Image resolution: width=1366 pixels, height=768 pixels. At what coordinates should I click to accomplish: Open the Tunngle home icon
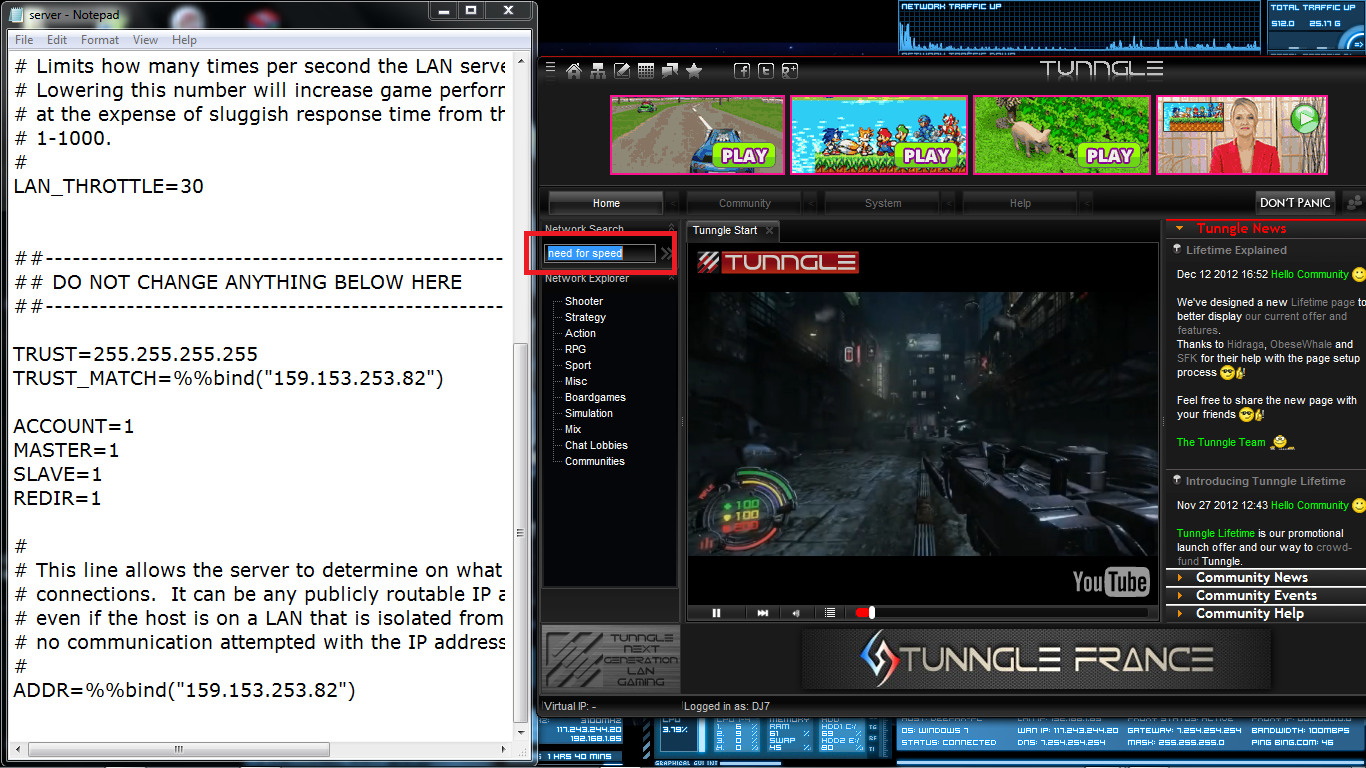pyautogui.click(x=574, y=70)
